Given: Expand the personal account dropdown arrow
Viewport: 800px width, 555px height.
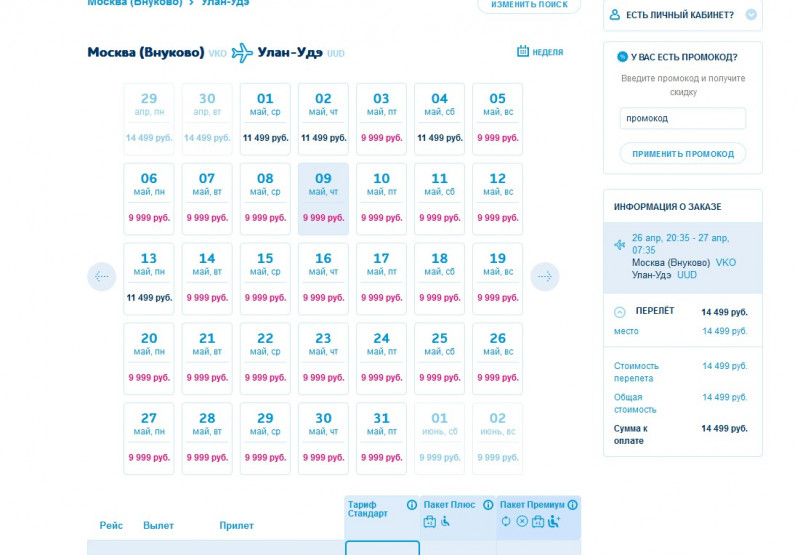Looking at the screenshot, I should tap(751, 14).
